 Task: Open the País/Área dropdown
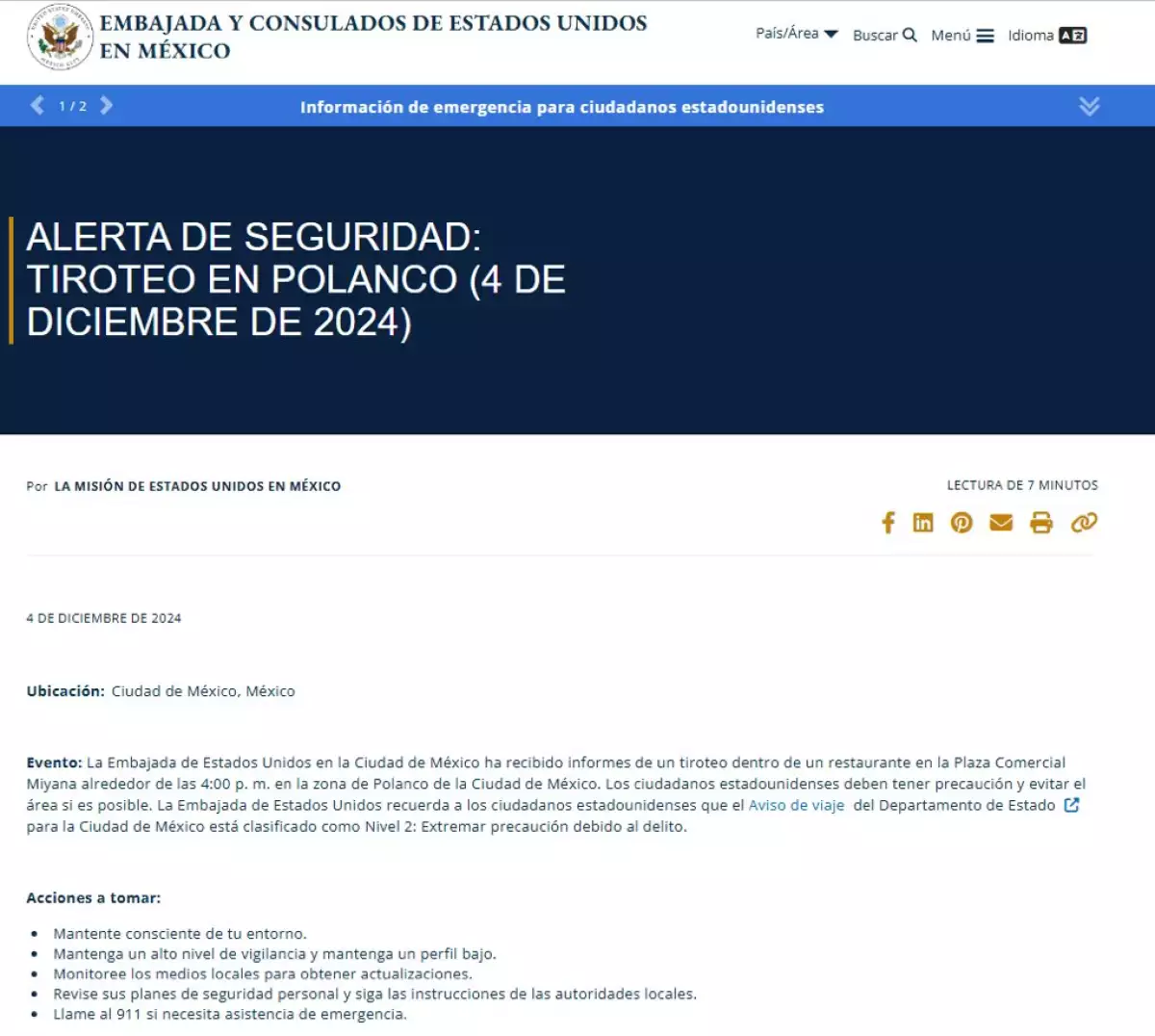point(796,33)
